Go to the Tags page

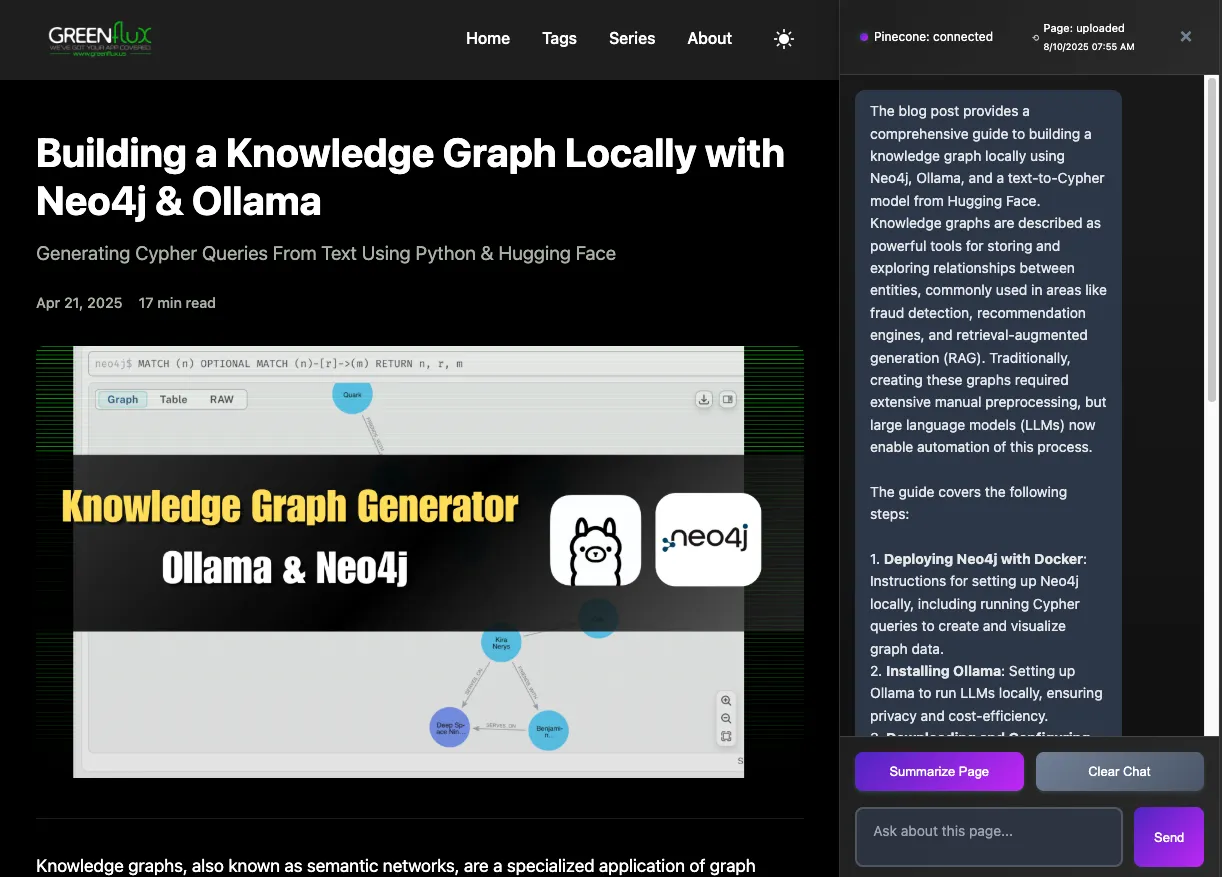click(559, 39)
